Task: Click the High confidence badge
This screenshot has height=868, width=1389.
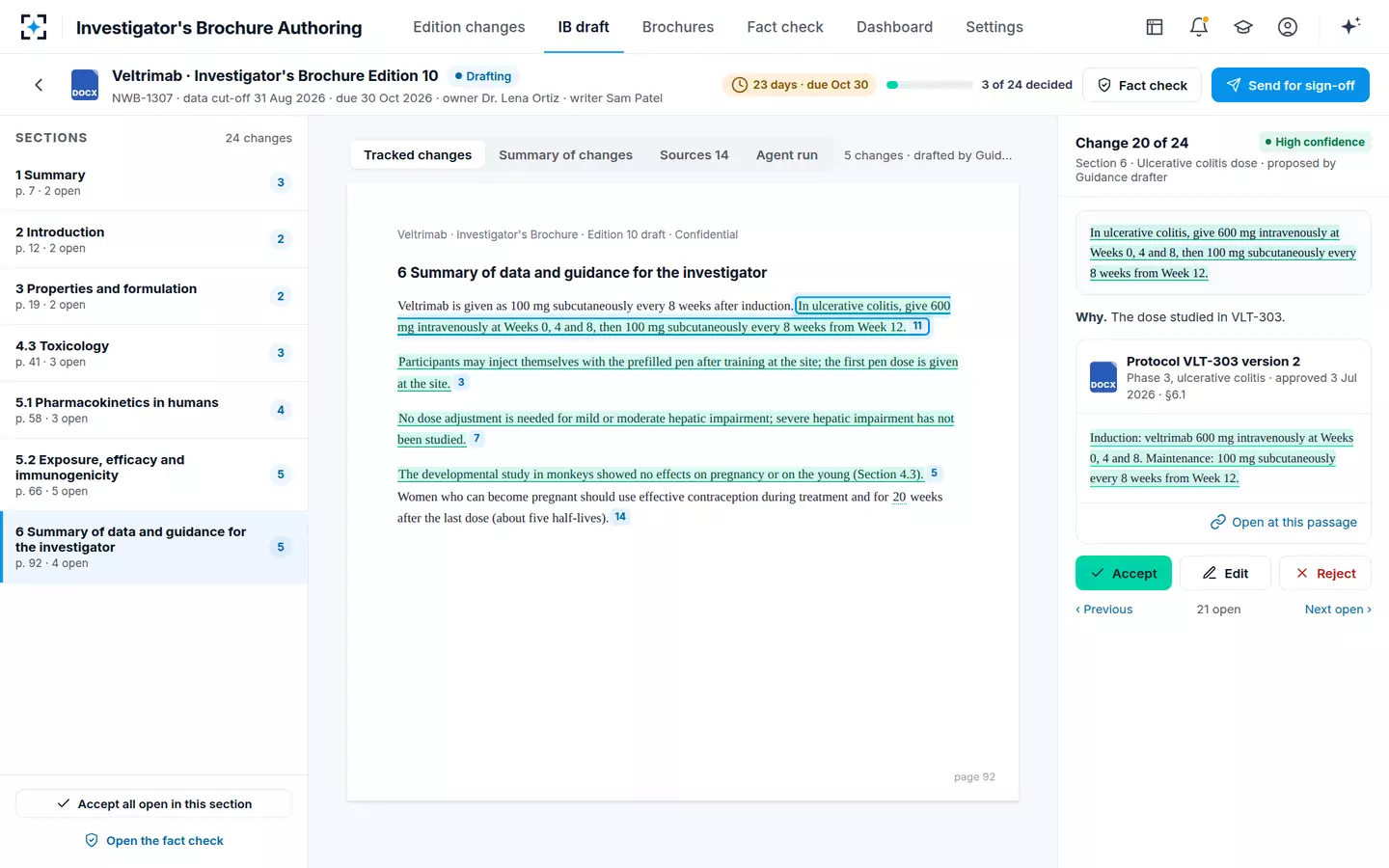Action: pos(1315,142)
